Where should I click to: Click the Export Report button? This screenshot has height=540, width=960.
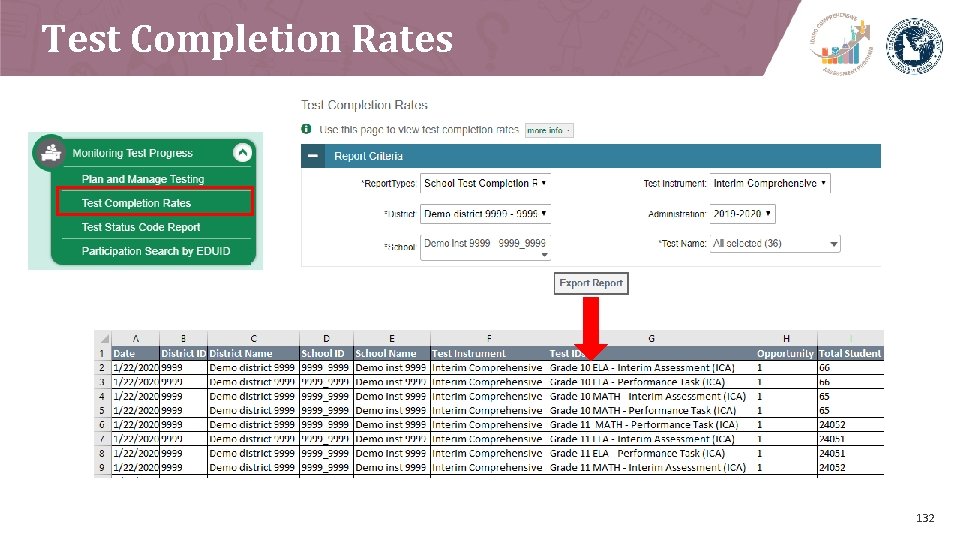coord(591,283)
